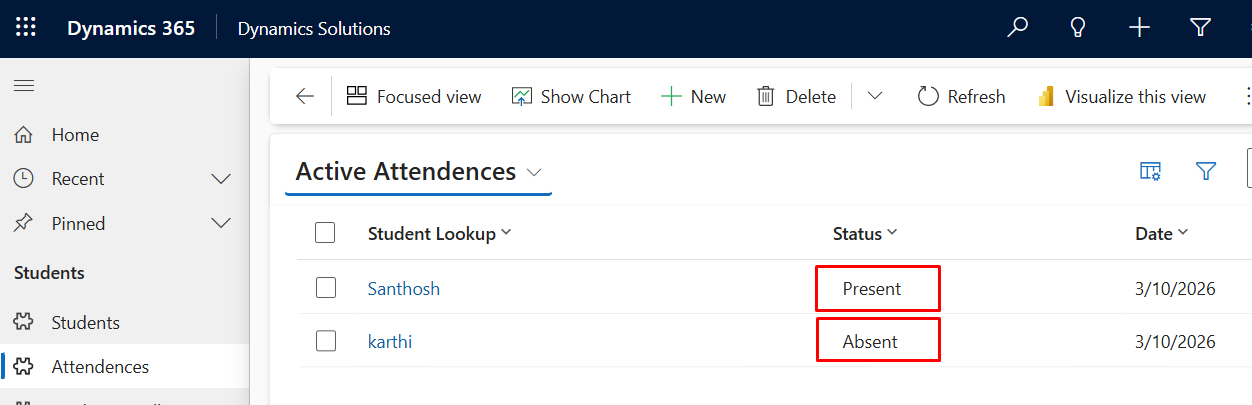This screenshot has height=405, width=1252.
Task: Open Delete options dropdown arrow
Action: [875, 96]
